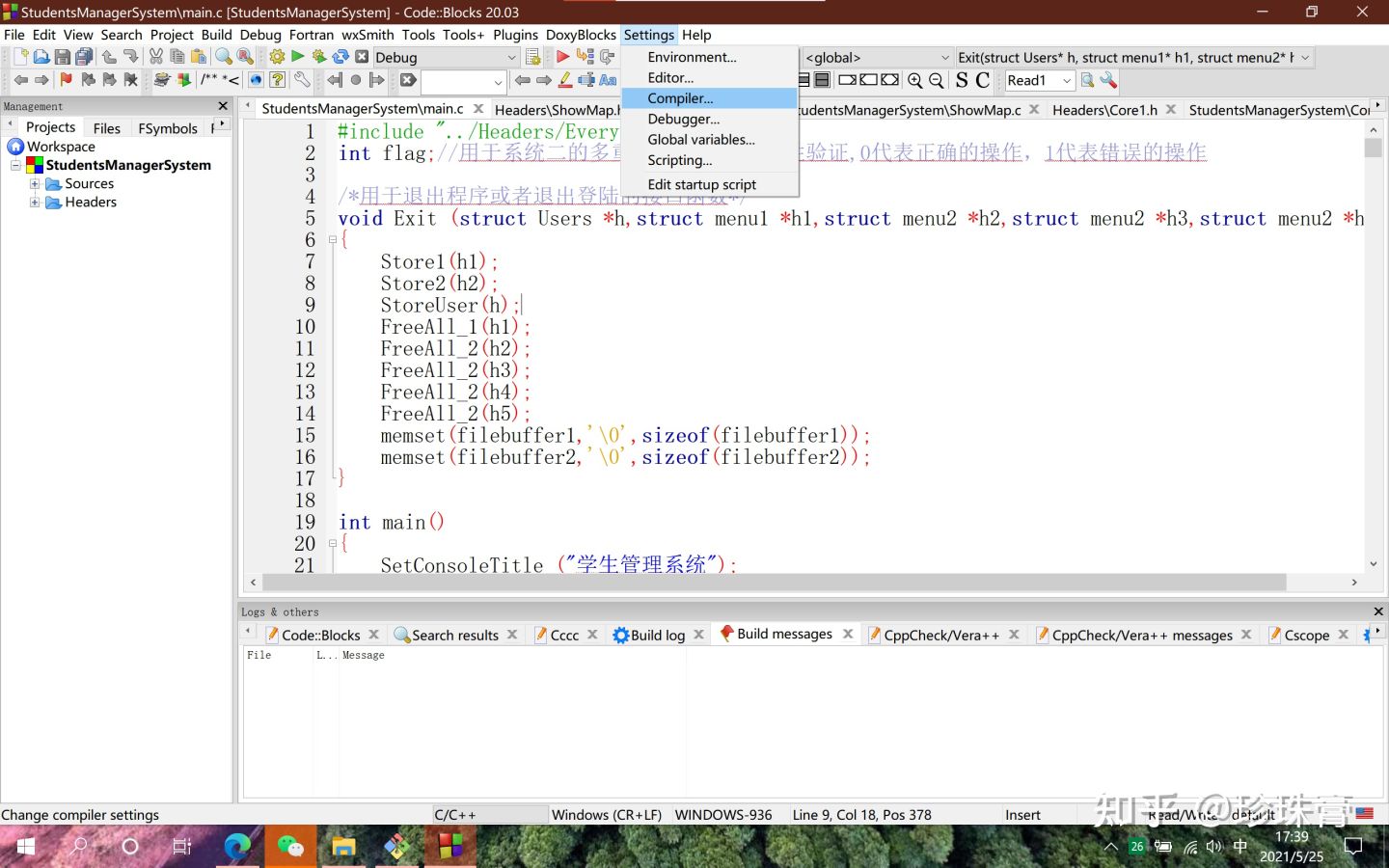Click the C icon in toolbar
This screenshot has height=868, width=1389.
(983, 81)
